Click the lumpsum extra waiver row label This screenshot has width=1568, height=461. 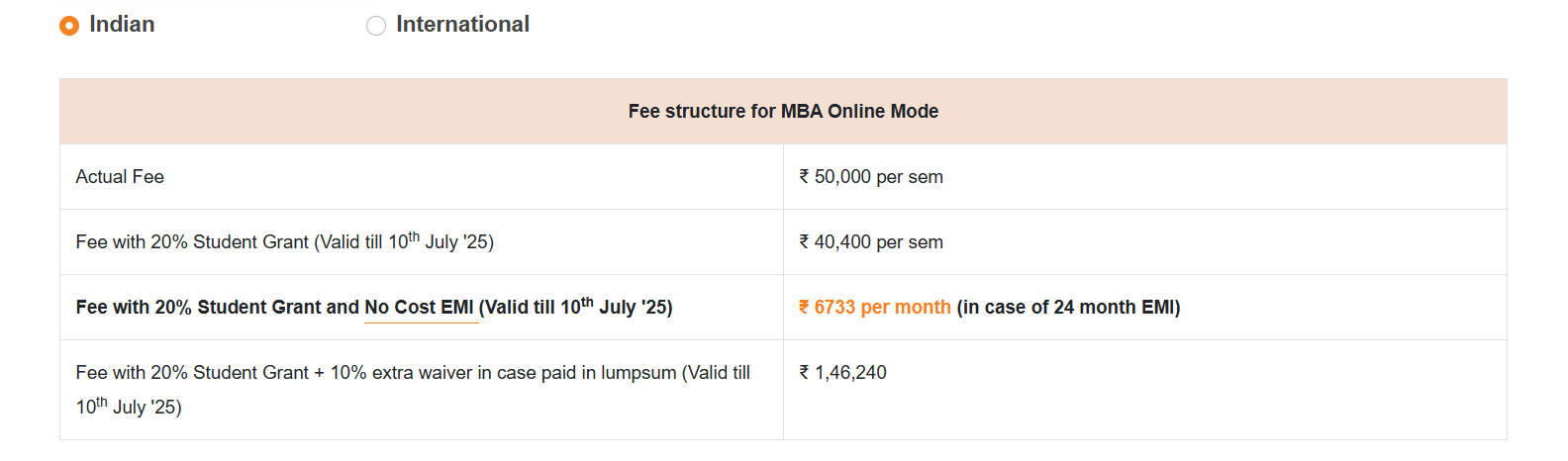coord(413,373)
